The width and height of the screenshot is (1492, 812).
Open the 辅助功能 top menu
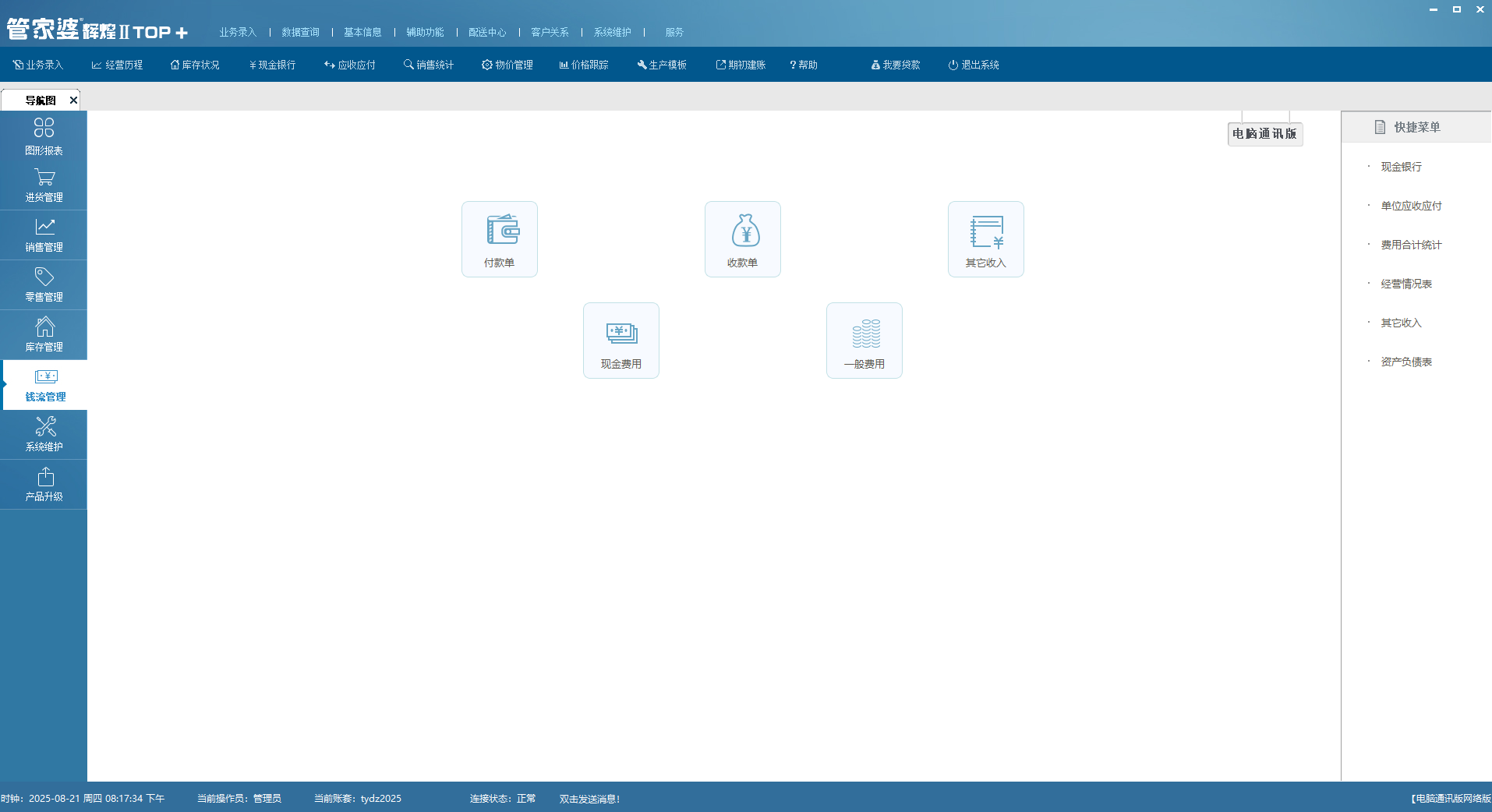(425, 32)
